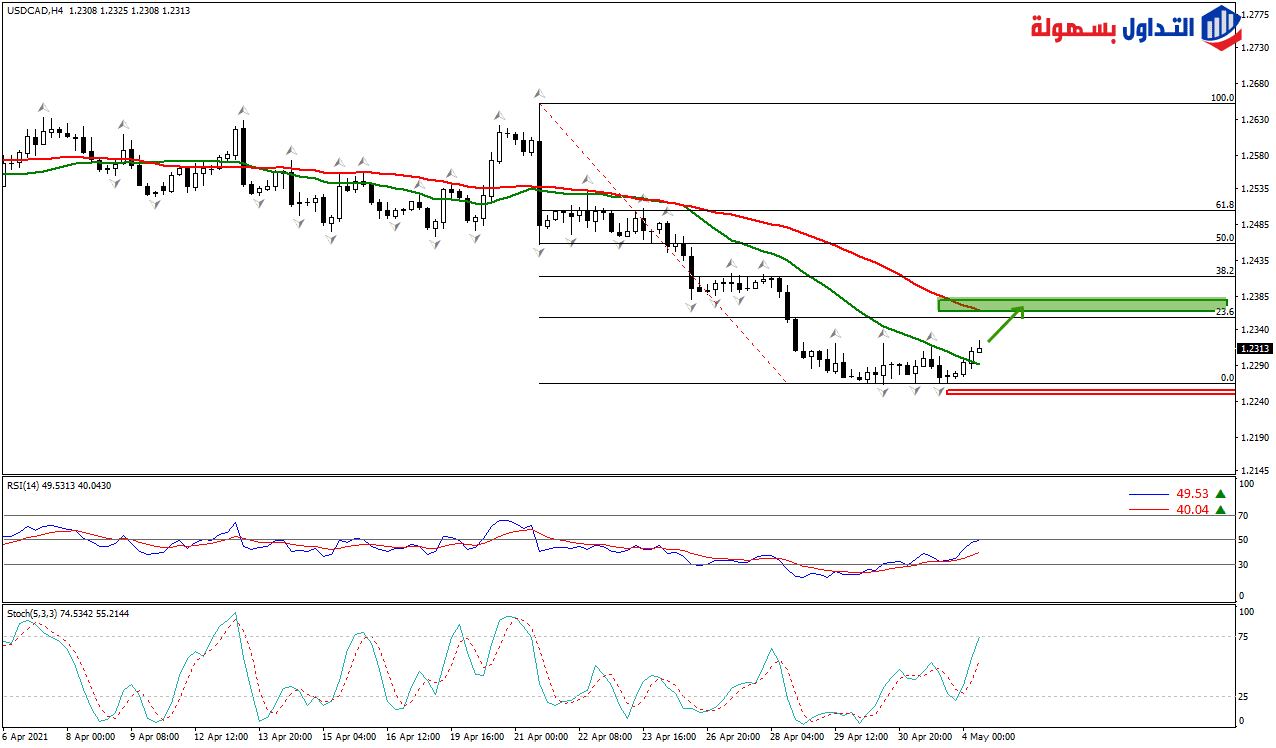Click the 1.2240 price axis label

(1255, 402)
